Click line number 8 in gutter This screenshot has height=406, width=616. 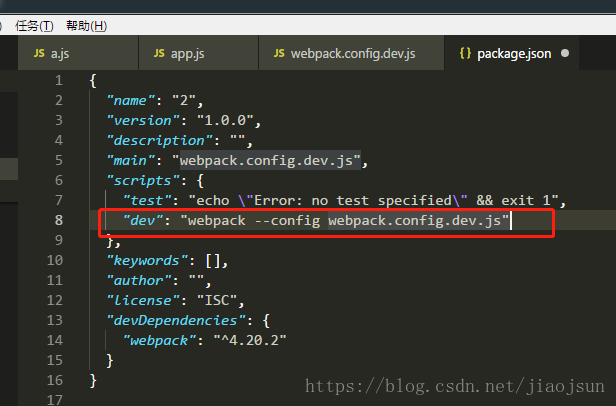59,220
